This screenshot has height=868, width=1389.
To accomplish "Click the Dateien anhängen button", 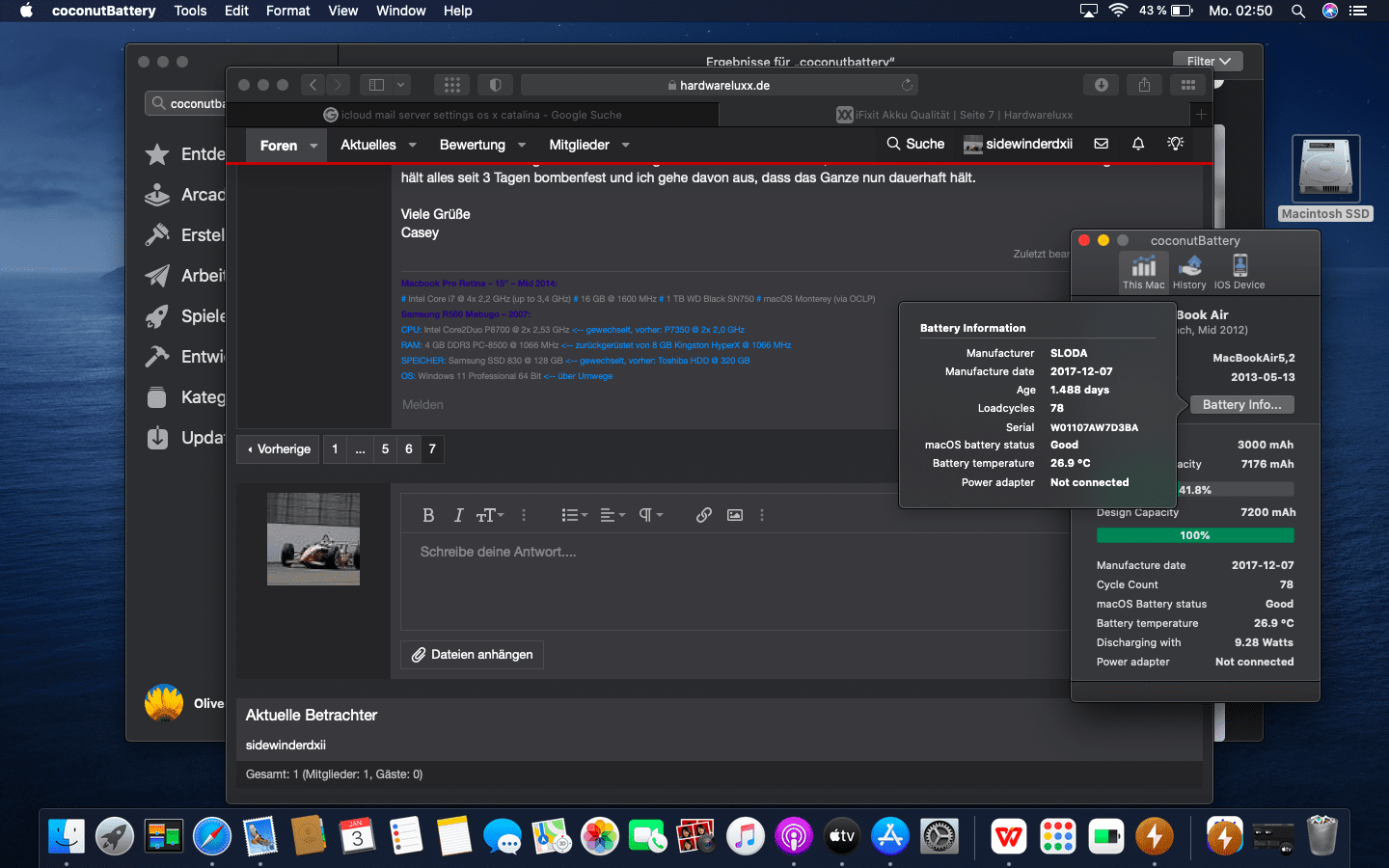I will tap(473, 655).
